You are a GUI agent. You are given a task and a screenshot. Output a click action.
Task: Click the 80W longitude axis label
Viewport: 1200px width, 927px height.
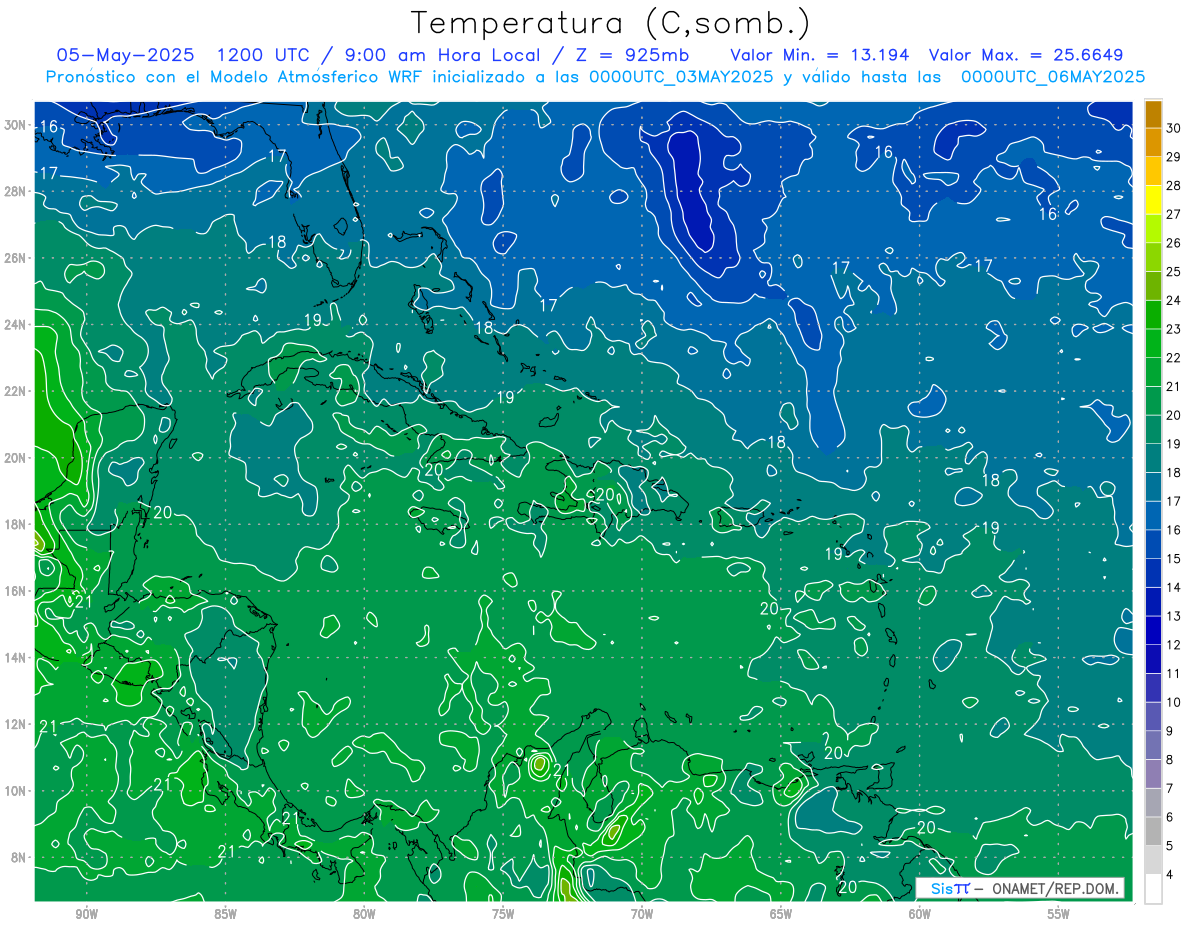click(x=364, y=914)
